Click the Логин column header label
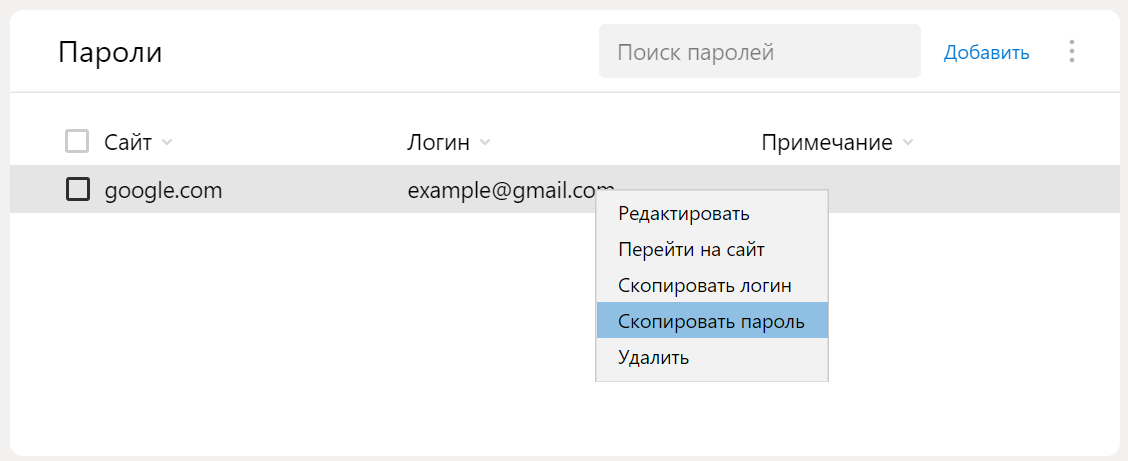Image resolution: width=1128 pixels, height=461 pixels. (x=438, y=143)
